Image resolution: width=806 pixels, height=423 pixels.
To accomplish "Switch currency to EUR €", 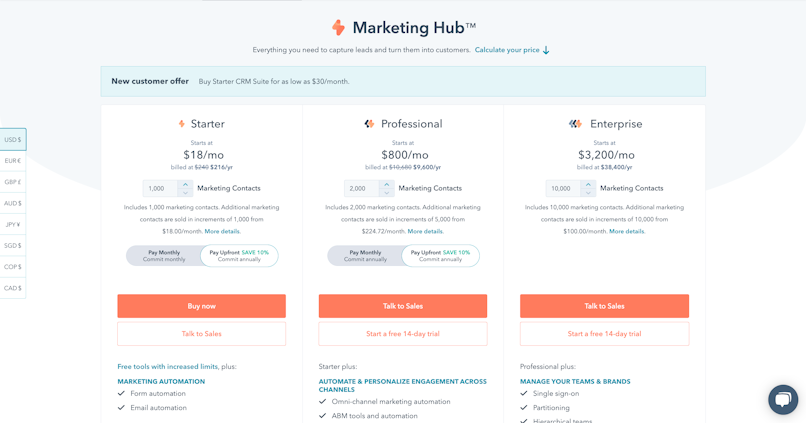I will pos(13,161).
